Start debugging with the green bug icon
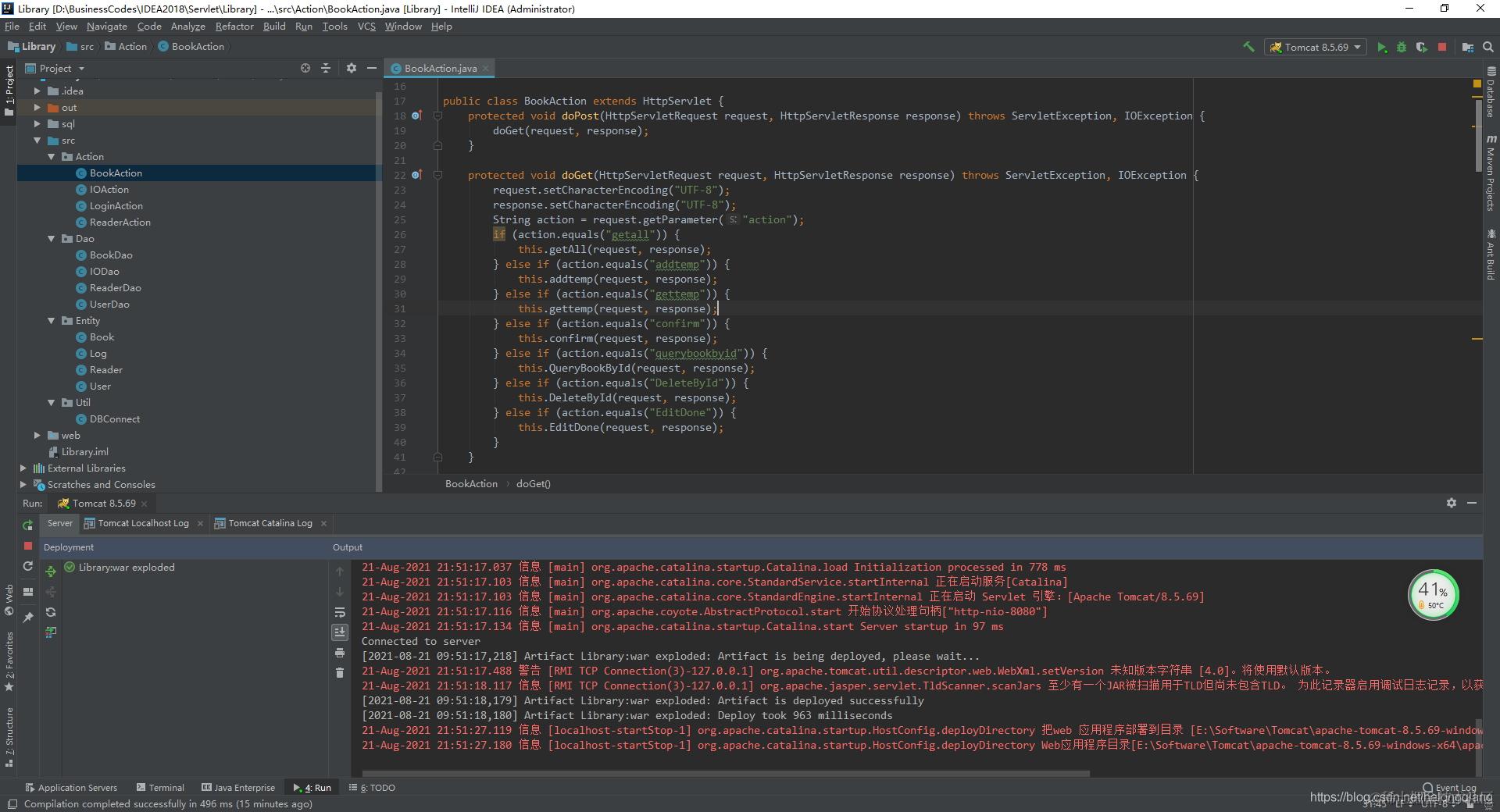Viewport: 1500px width, 812px height. pos(1402,47)
